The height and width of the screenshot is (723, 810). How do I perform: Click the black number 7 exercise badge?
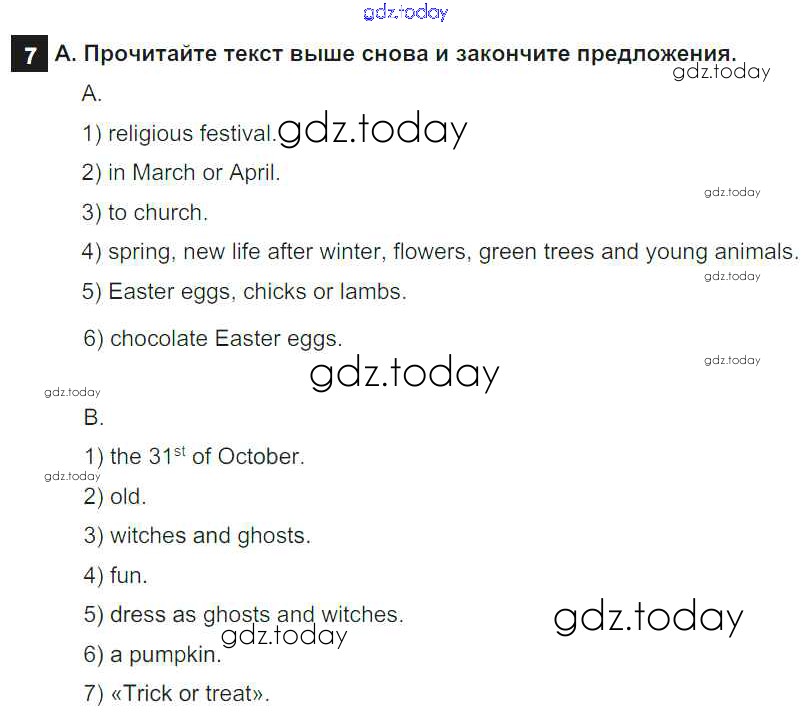point(30,54)
